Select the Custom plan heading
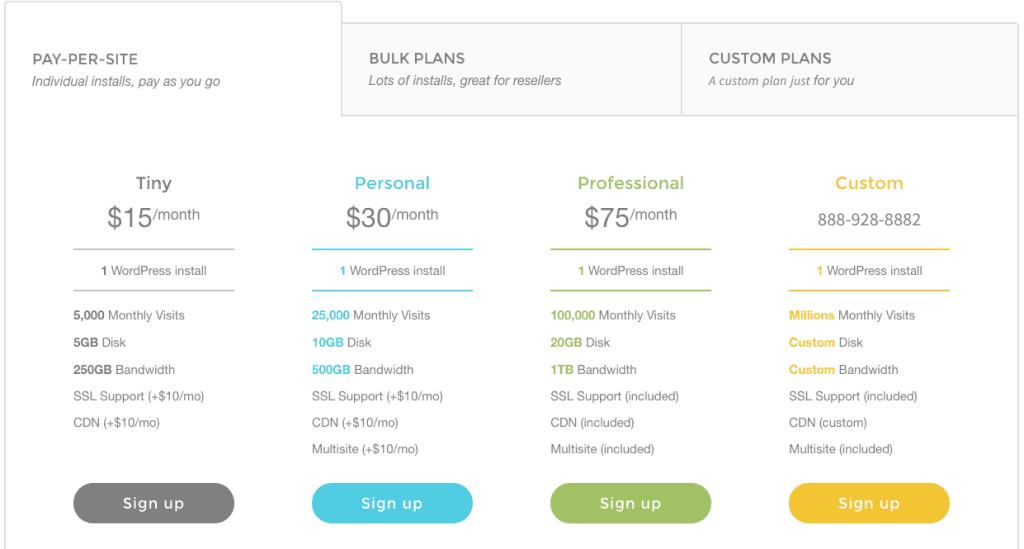Viewport: 1024px width, 549px height. (869, 183)
